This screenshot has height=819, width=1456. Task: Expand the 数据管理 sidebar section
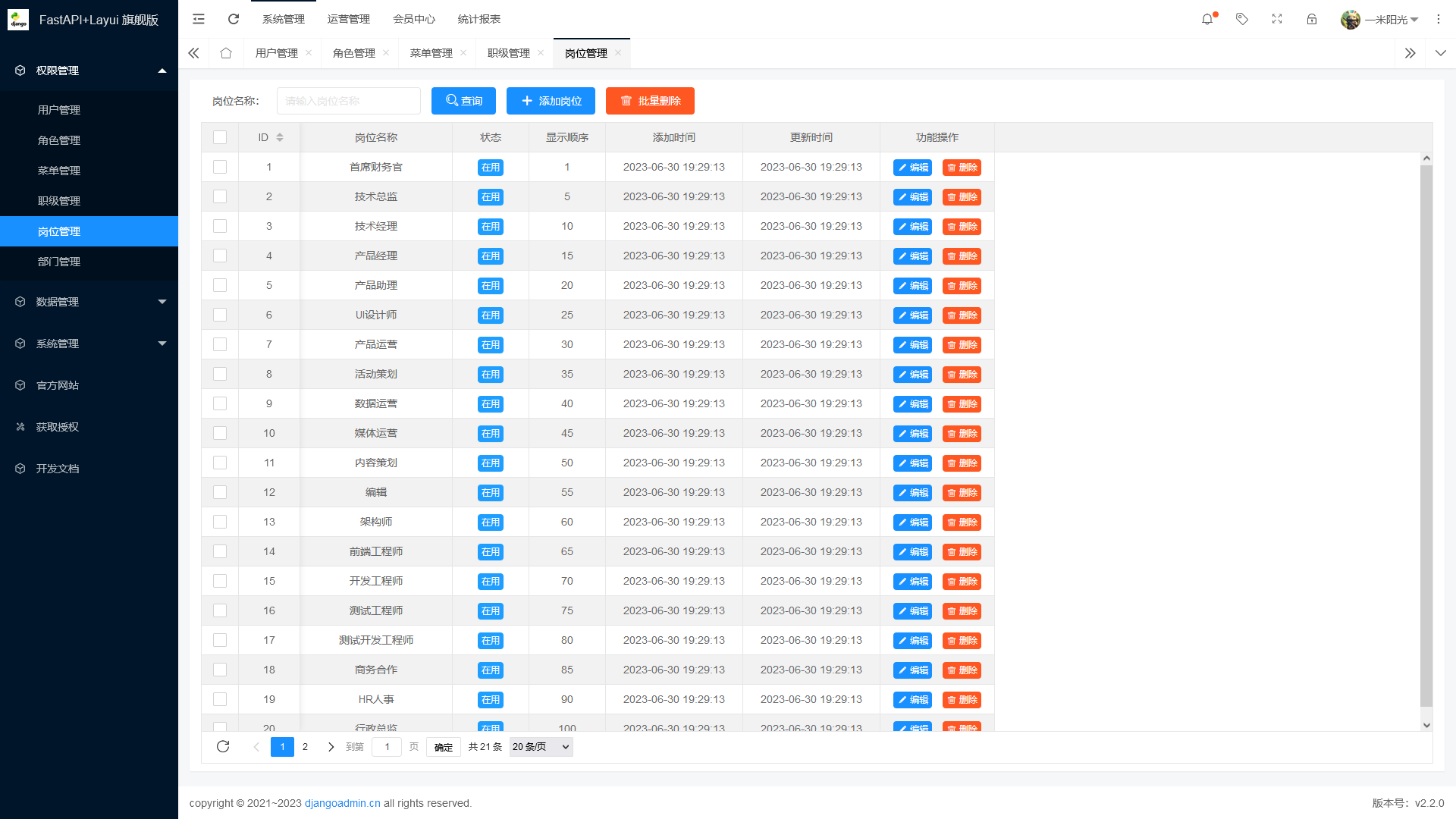(x=89, y=301)
